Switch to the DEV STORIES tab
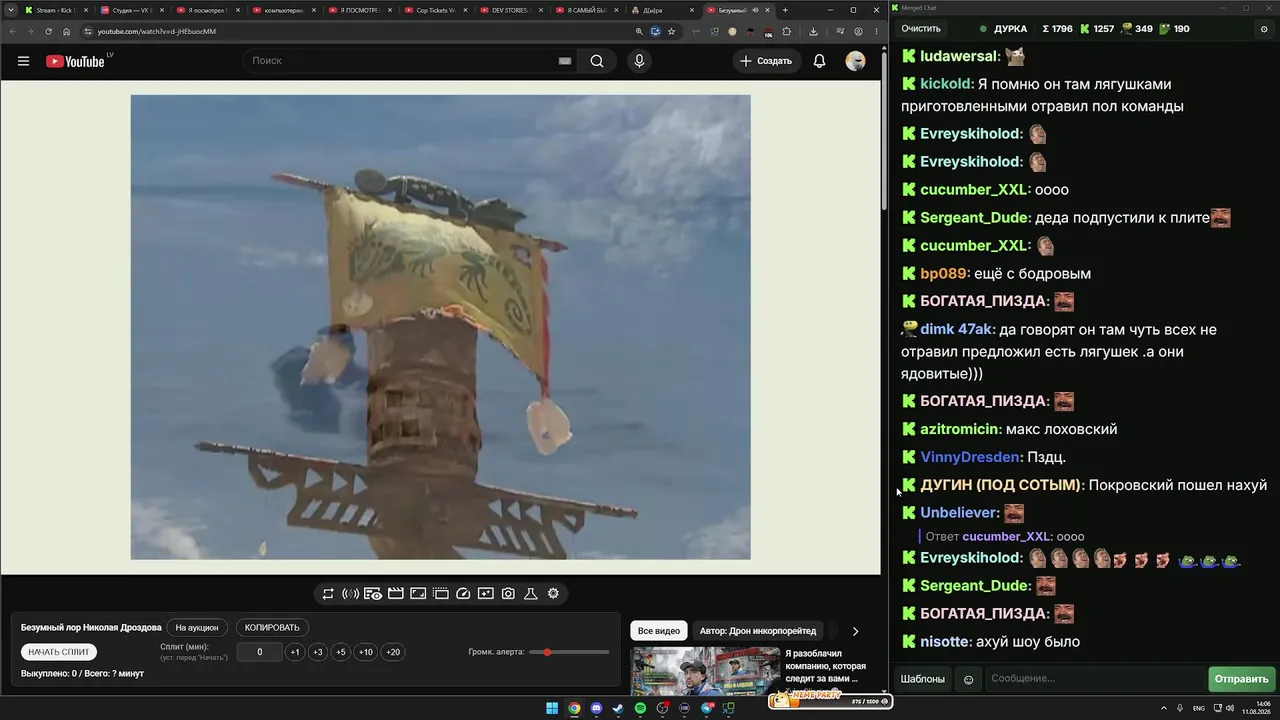 pos(511,10)
